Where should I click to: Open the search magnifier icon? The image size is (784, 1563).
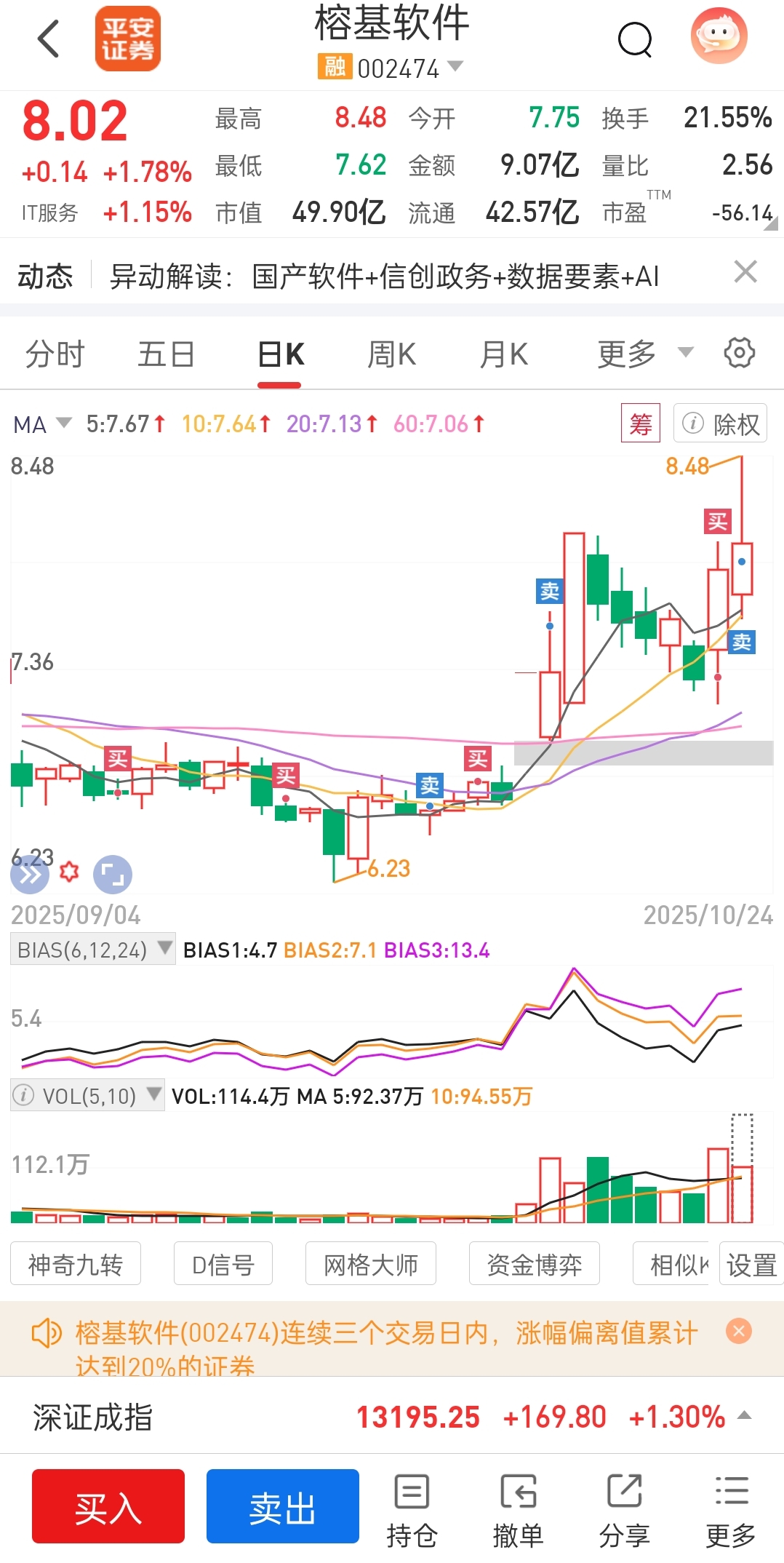pyautogui.click(x=635, y=39)
